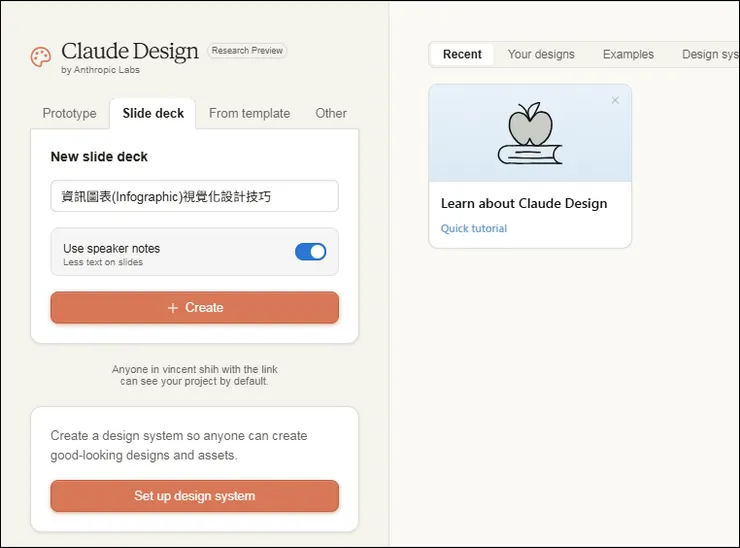The height and width of the screenshot is (548, 740).
Task: Open the From template tab
Action: [249, 114]
